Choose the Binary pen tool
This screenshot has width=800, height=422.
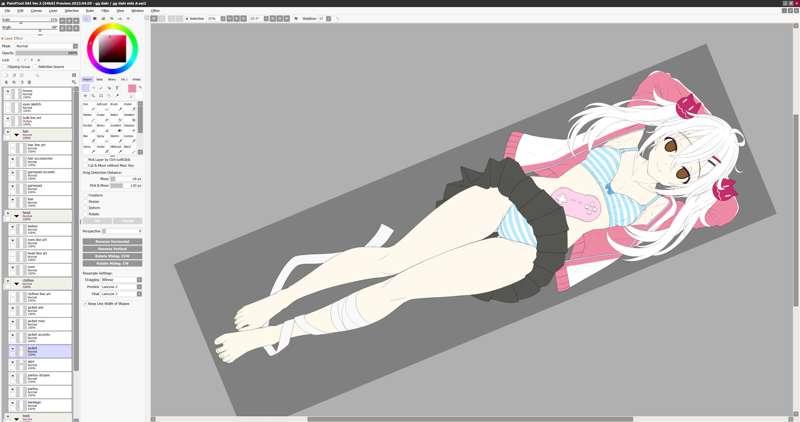102,128
